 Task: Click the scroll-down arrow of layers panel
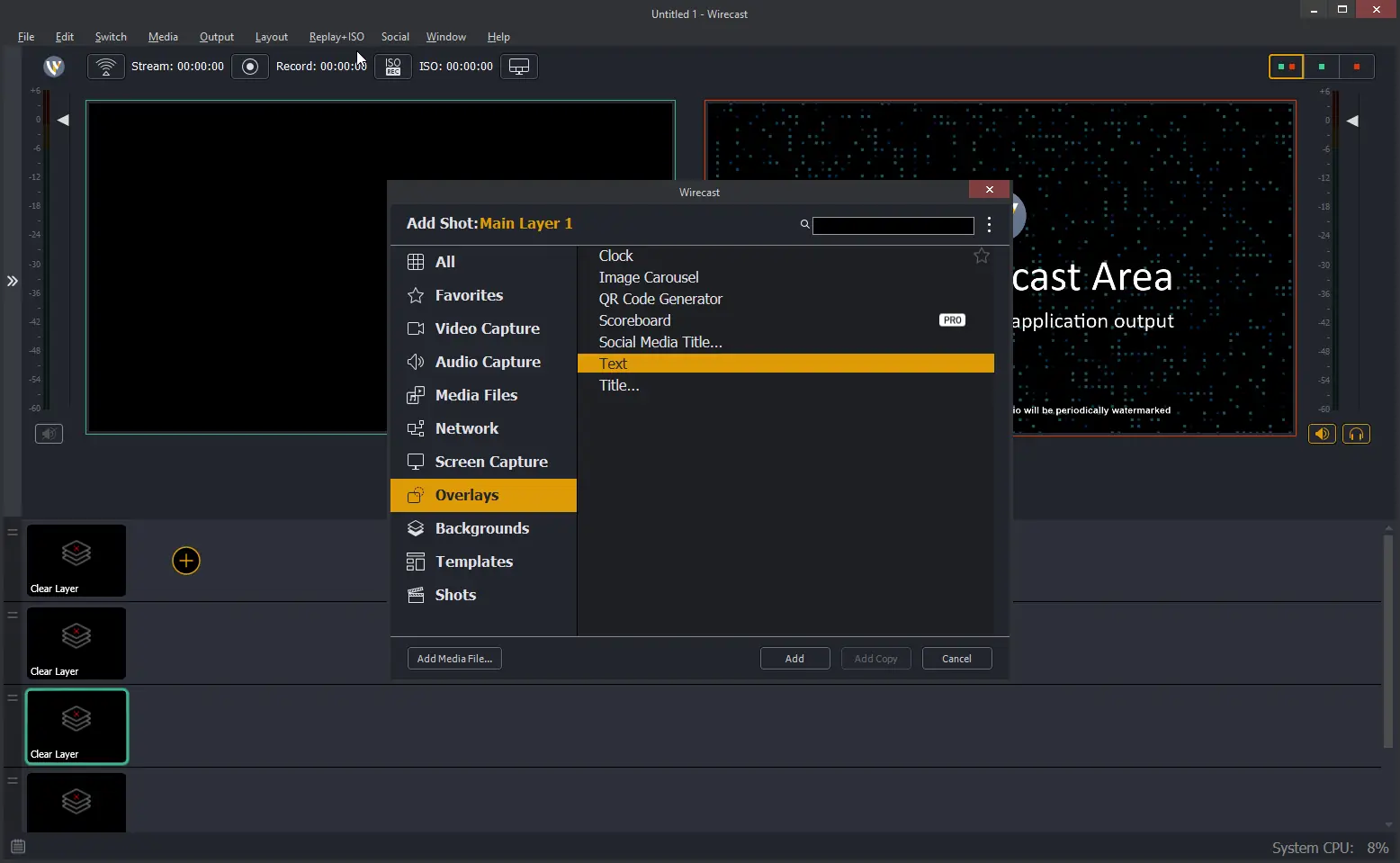[1388, 824]
